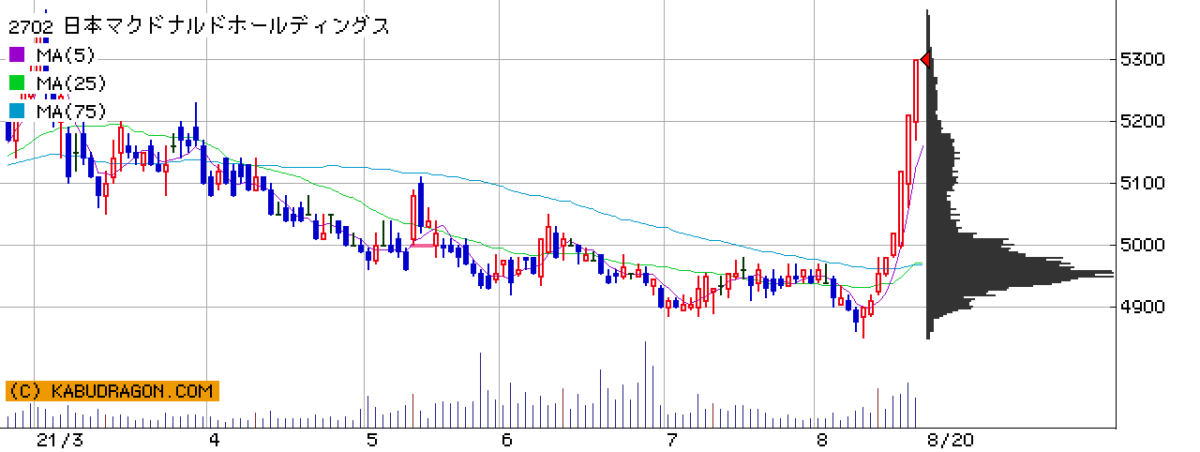Click the green MA(25) legend swatch
1200x452 pixels.
tap(15, 83)
